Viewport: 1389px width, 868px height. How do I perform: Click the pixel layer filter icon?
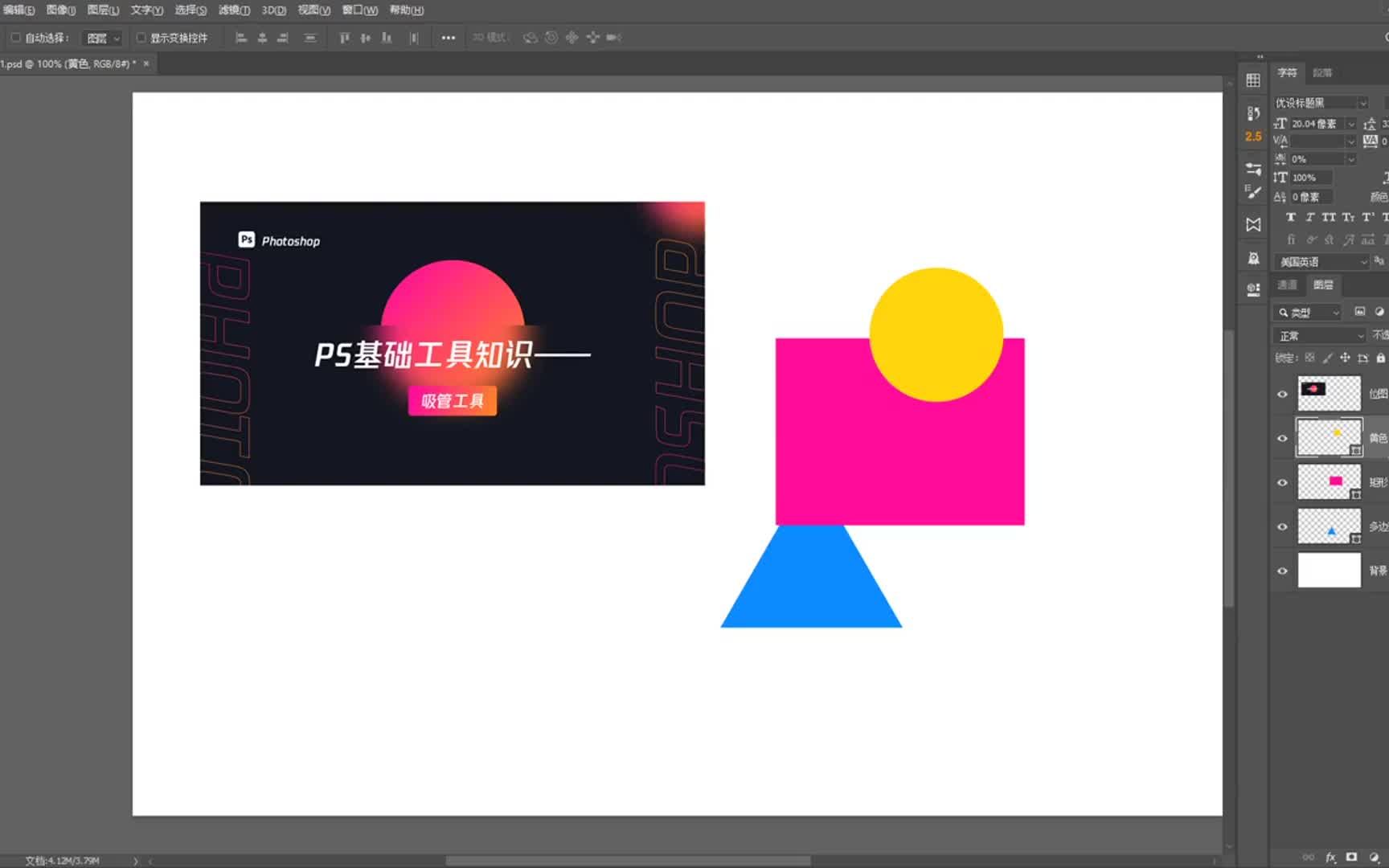click(x=1359, y=312)
